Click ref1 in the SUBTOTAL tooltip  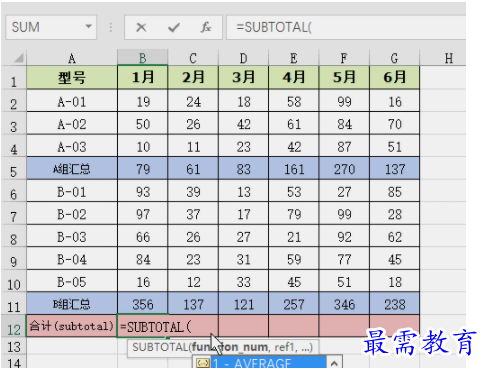click(285, 347)
